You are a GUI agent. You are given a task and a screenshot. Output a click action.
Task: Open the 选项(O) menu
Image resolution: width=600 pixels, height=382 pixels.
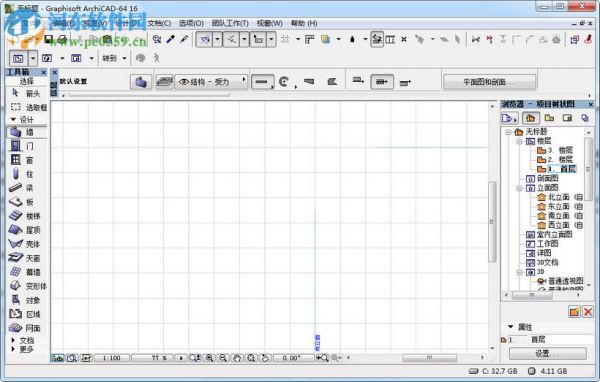pos(191,23)
